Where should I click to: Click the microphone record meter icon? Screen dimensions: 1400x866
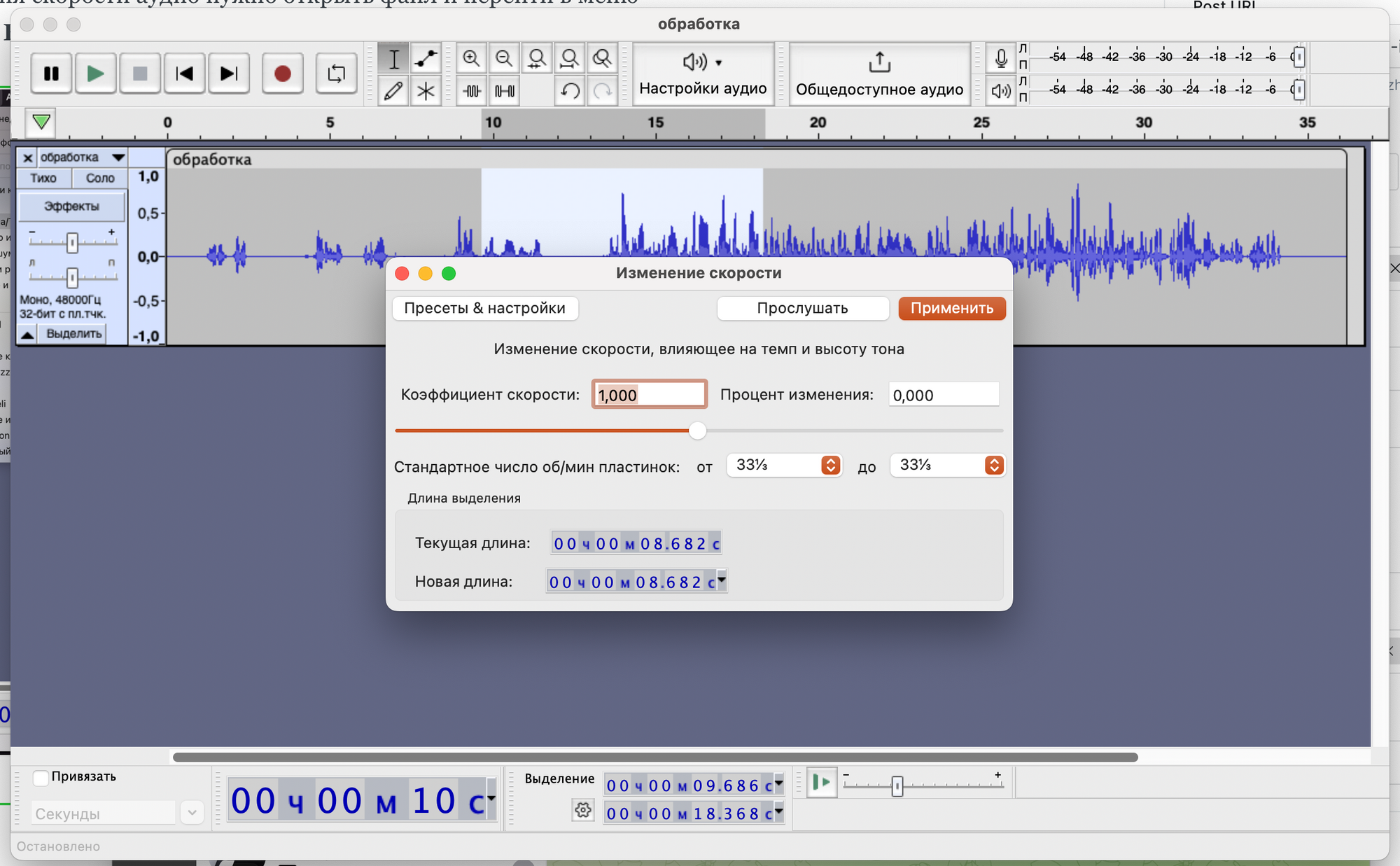point(1001,59)
